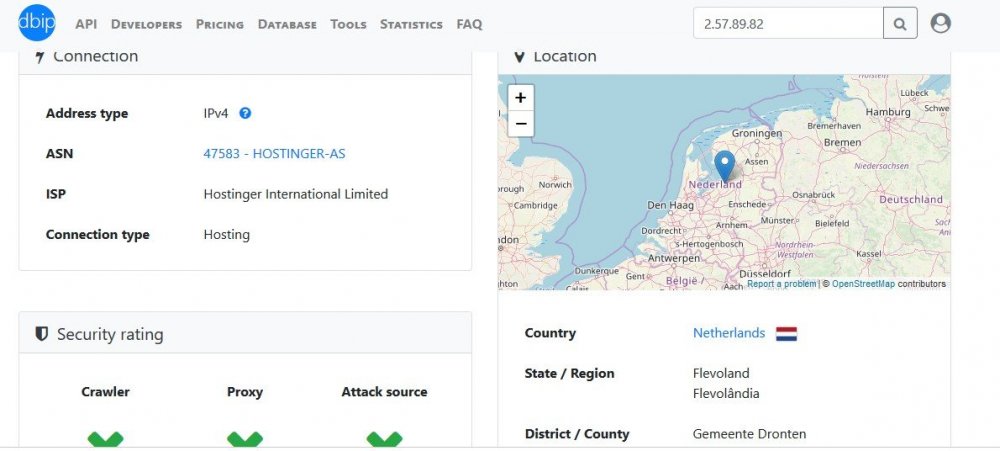Open the Netherlands country link
This screenshot has width=1000, height=451.
point(729,333)
